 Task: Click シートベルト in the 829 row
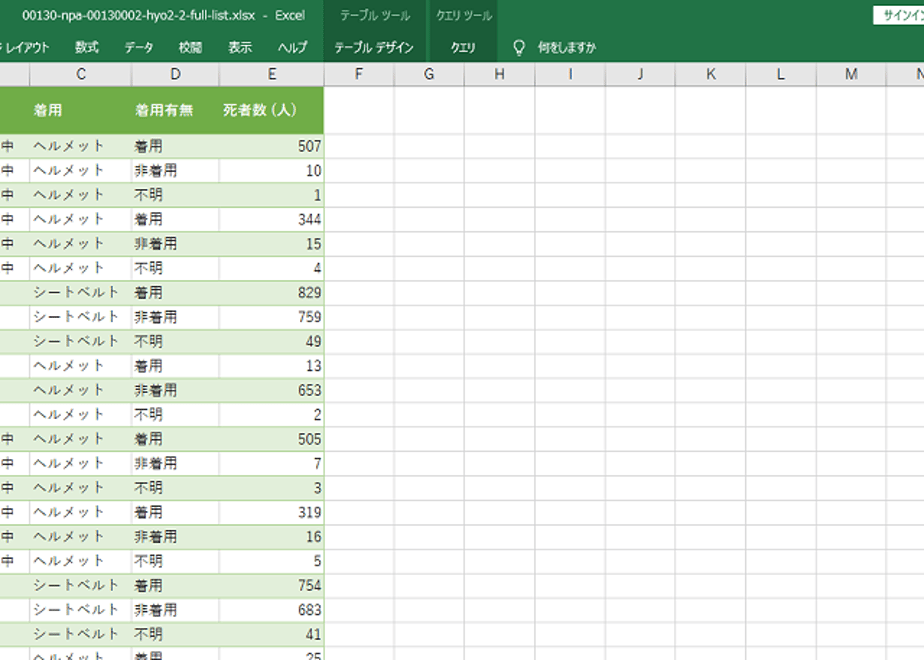point(76,293)
